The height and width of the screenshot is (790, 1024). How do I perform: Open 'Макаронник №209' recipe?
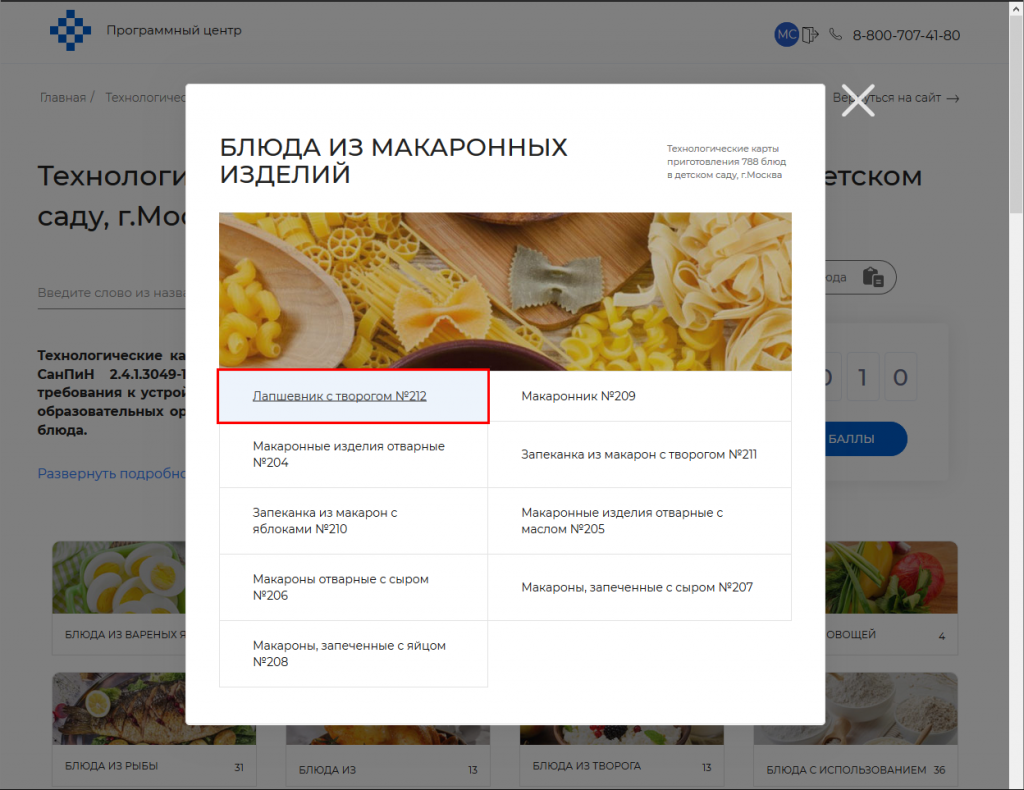(578, 396)
